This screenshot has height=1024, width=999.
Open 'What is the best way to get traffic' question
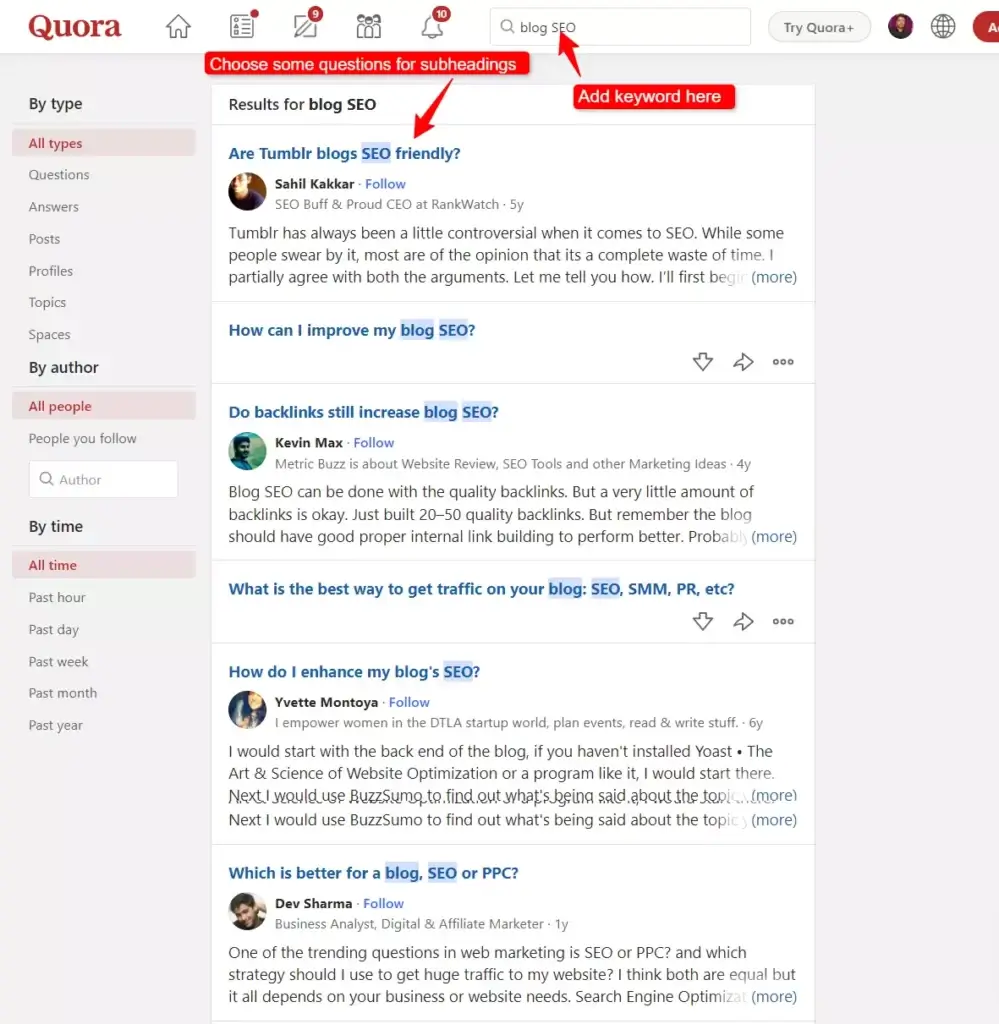click(x=481, y=589)
